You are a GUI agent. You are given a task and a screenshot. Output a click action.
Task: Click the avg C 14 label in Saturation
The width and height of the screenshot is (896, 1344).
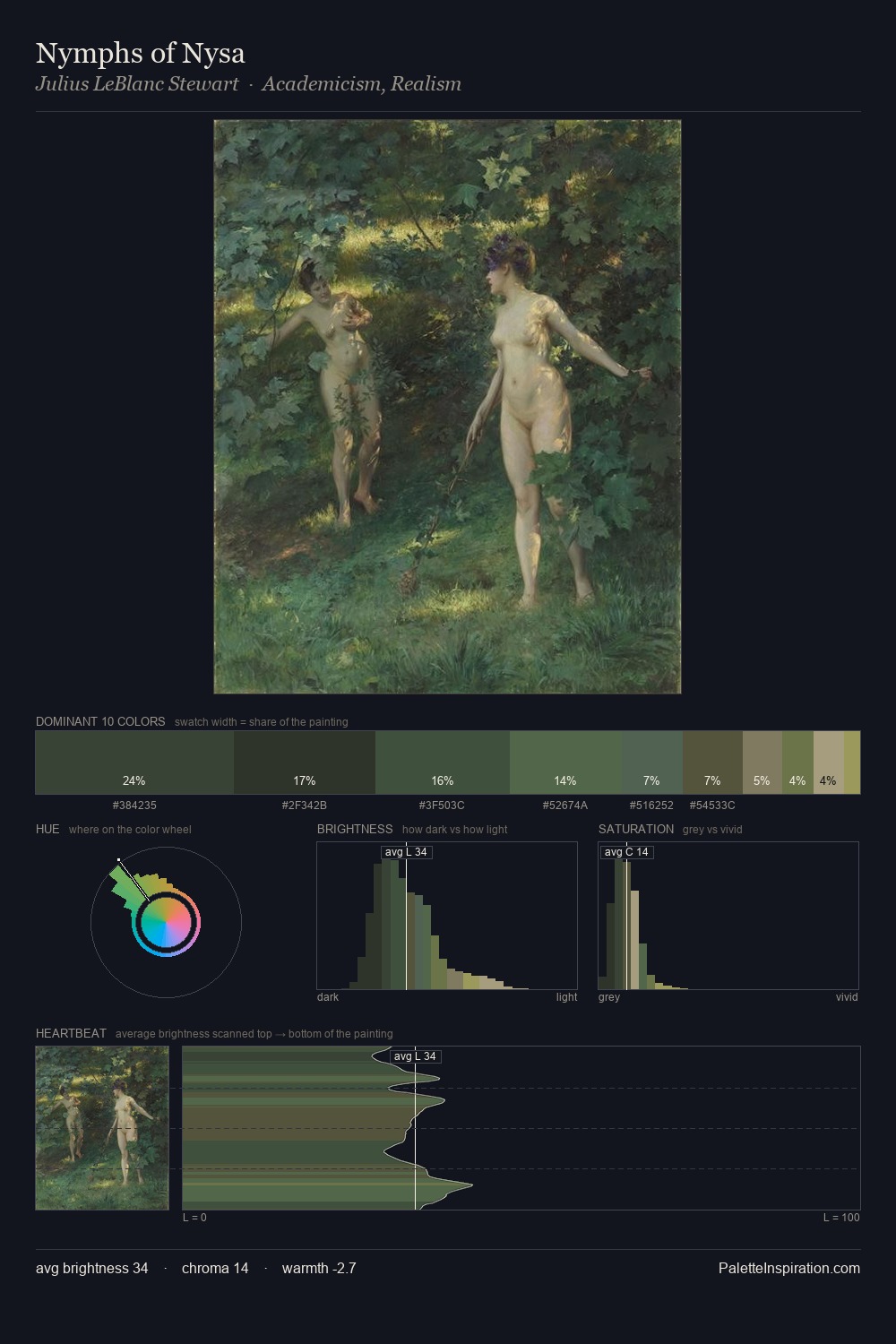pyautogui.click(x=626, y=852)
